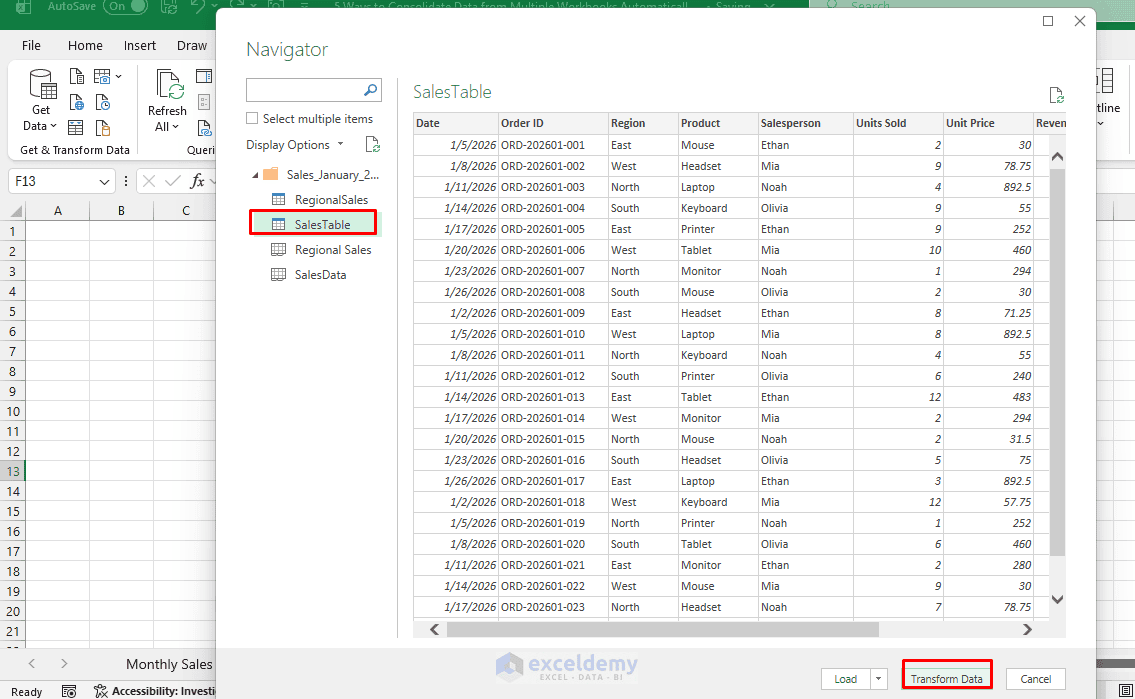Viewport: 1135px width, 699px height.
Task: Open the Display Options dropdown
Action: [x=295, y=145]
